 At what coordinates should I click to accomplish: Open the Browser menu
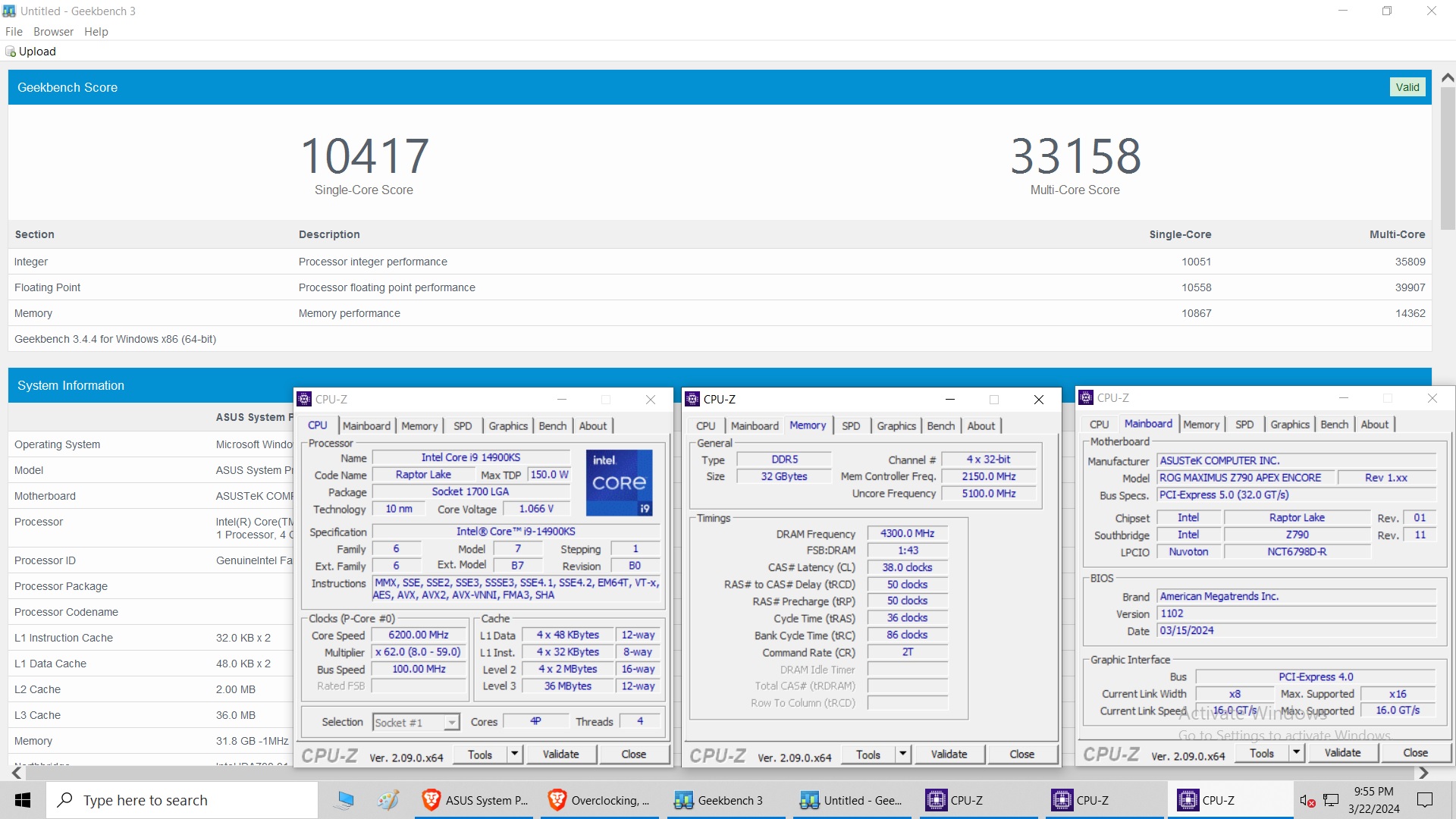[53, 32]
